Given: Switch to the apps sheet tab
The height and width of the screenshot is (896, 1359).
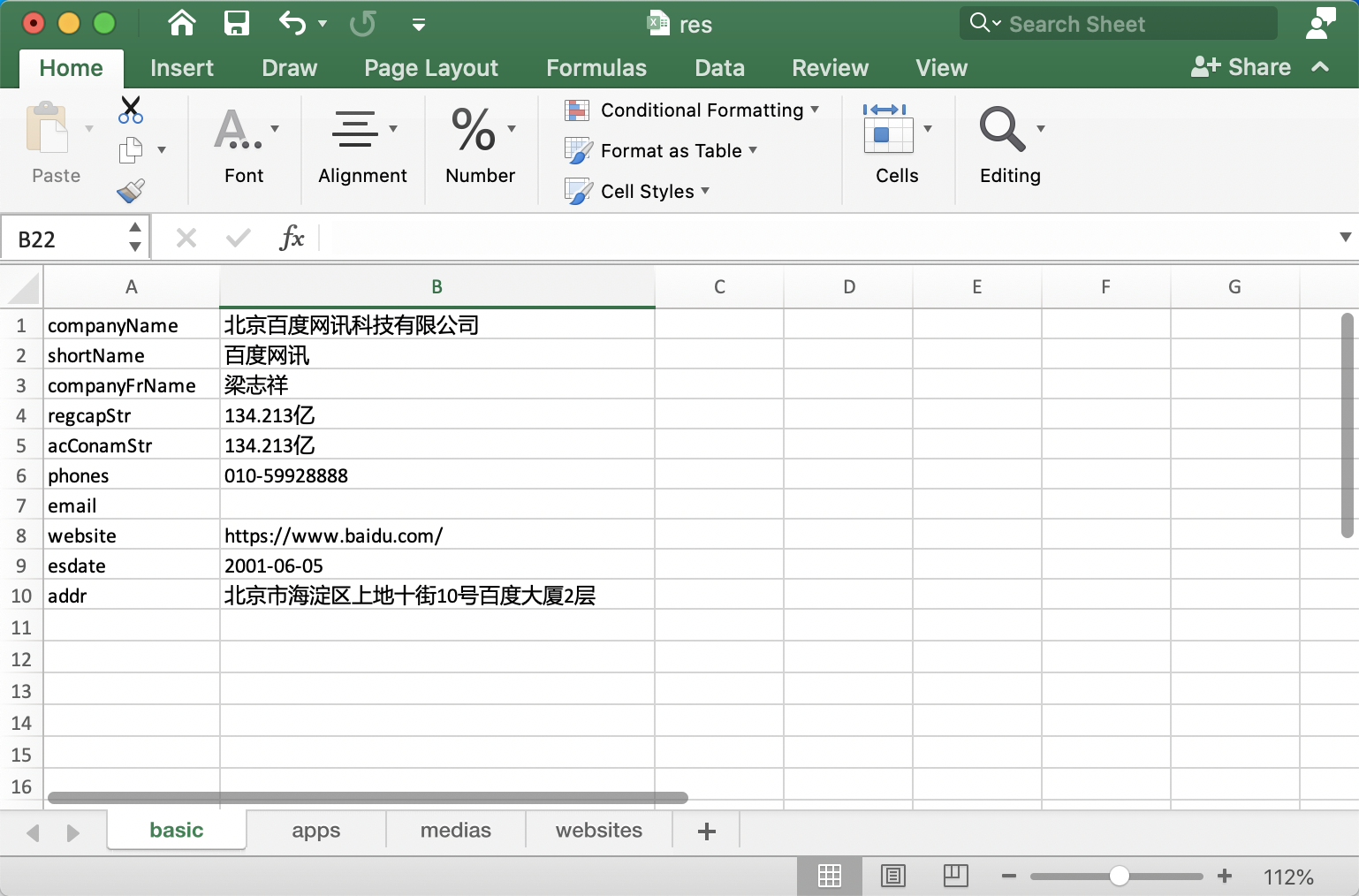Looking at the screenshot, I should coord(316,831).
